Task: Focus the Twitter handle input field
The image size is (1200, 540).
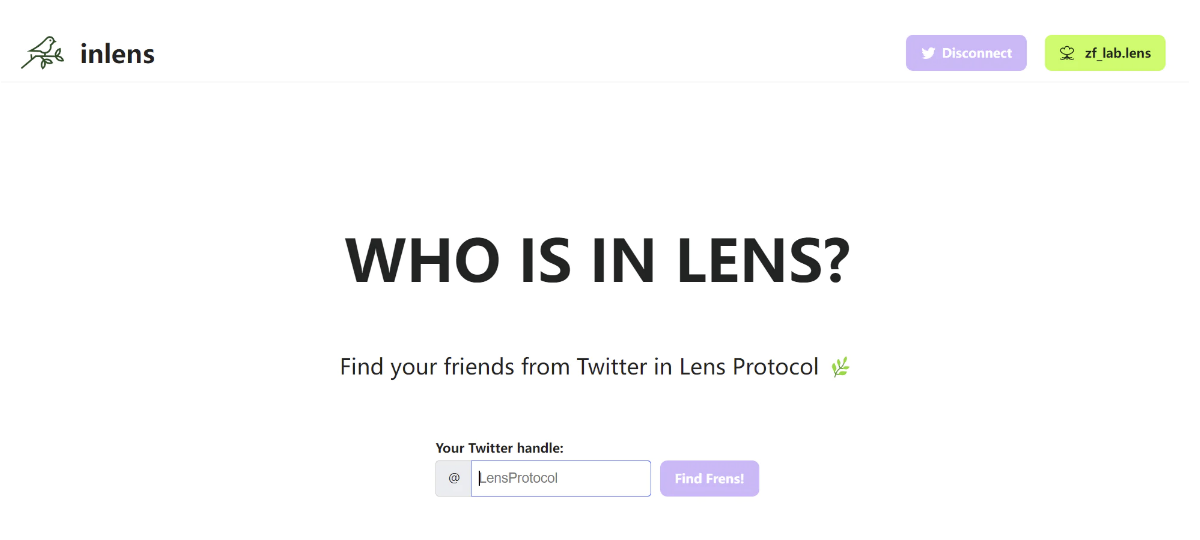Action: tap(561, 478)
